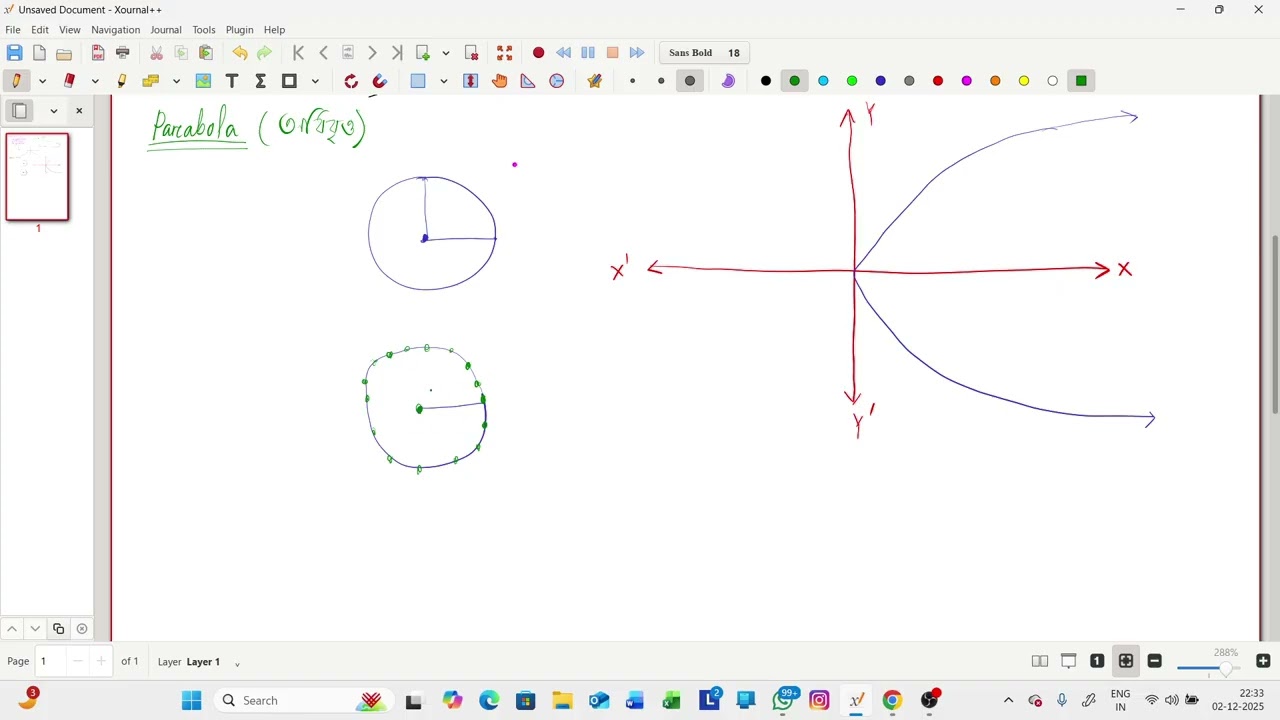The image size is (1280, 720).
Task: Expand the Pen tool options dropdown
Action: click(42, 81)
